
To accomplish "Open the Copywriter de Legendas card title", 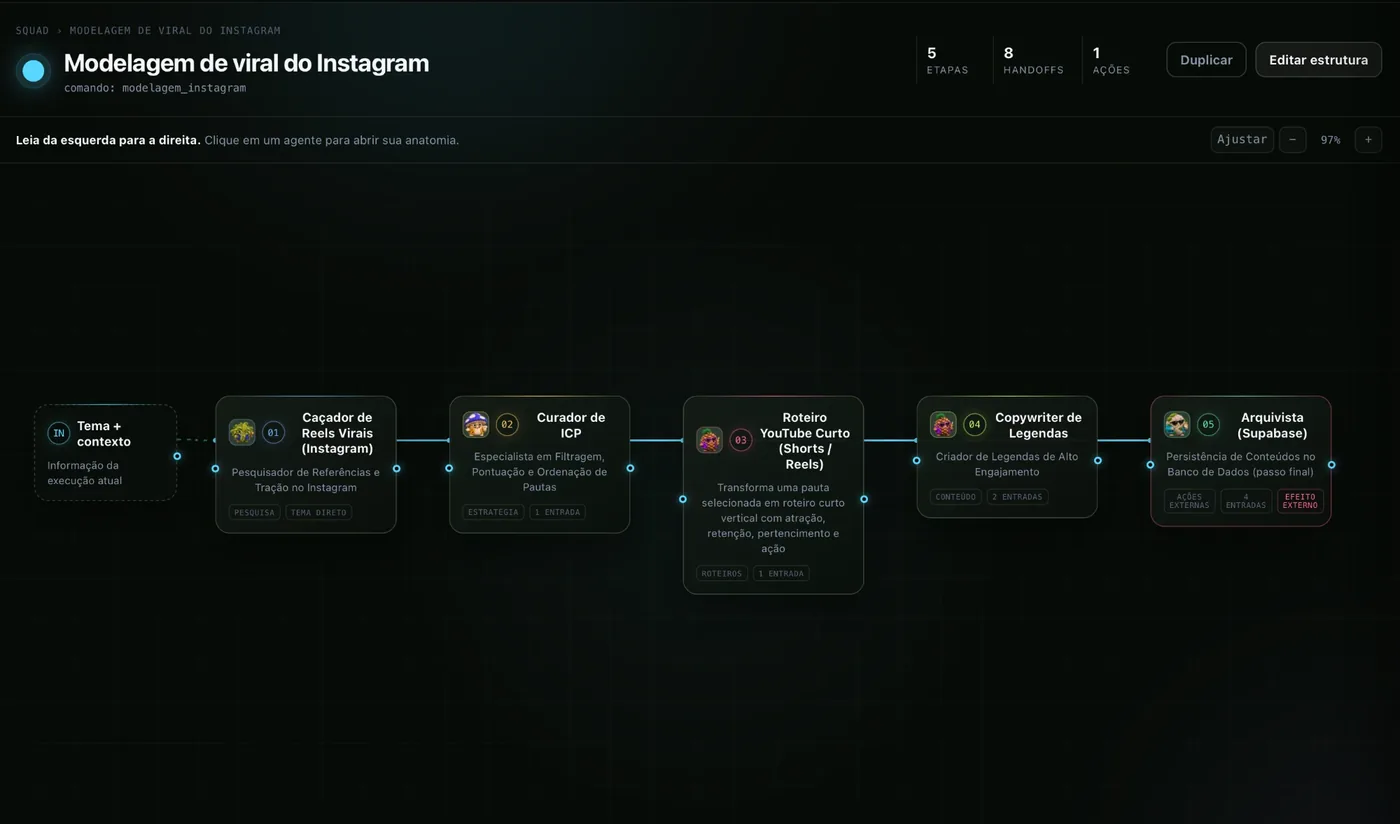I will click(1038, 425).
